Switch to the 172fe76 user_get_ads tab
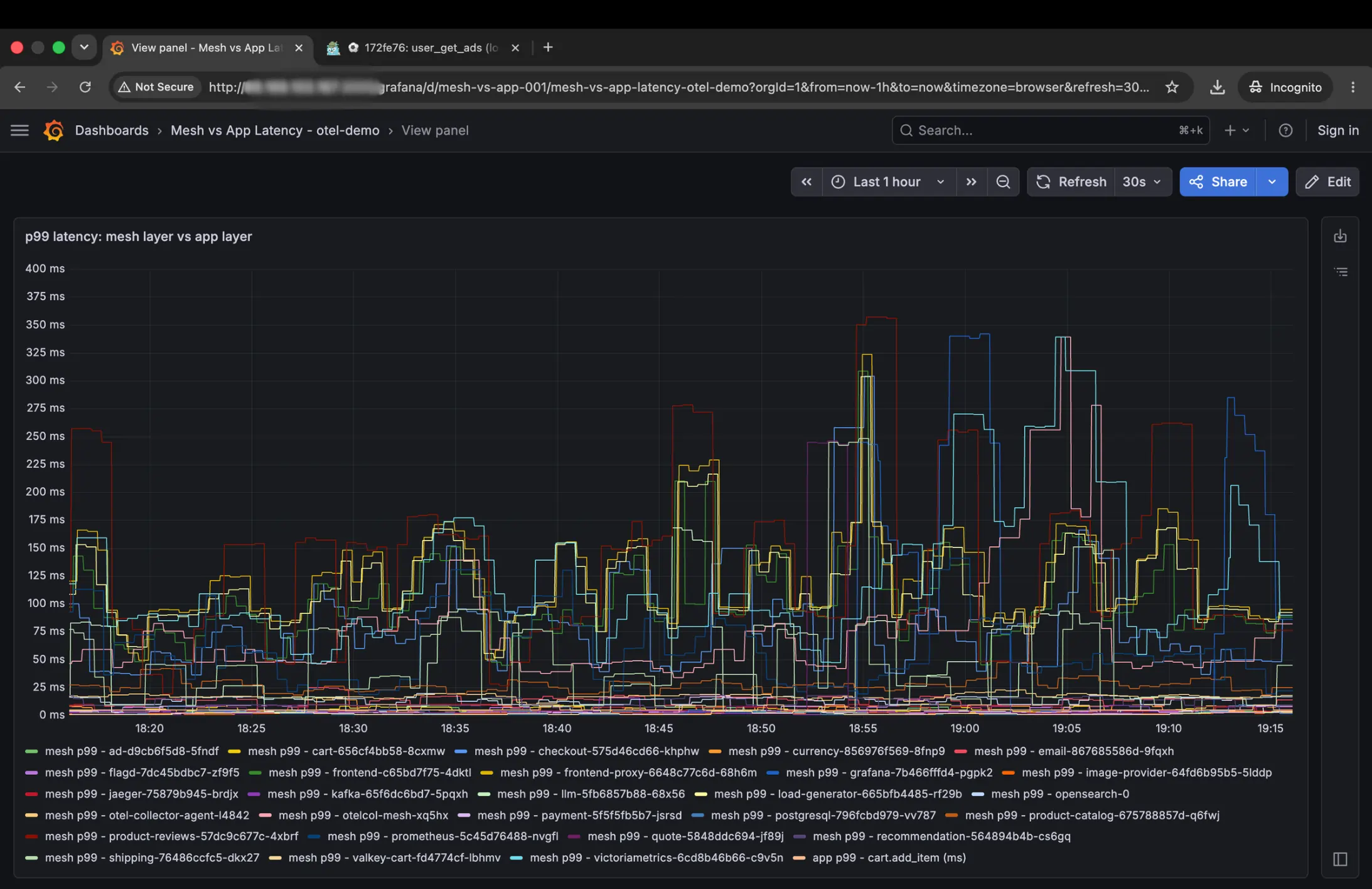 (x=424, y=48)
